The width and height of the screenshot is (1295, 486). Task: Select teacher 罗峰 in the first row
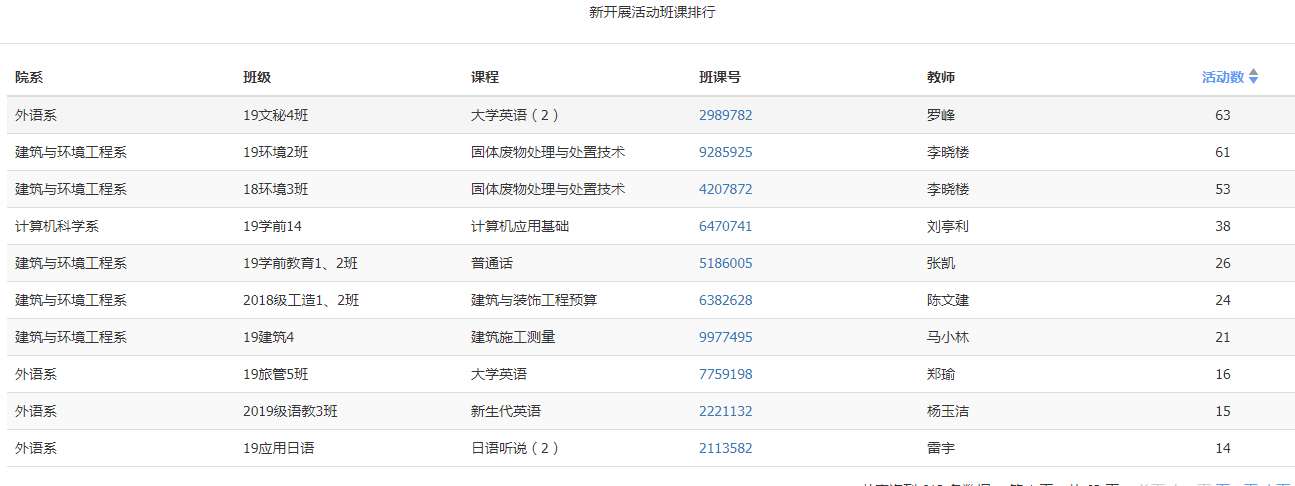pyautogui.click(x=941, y=115)
